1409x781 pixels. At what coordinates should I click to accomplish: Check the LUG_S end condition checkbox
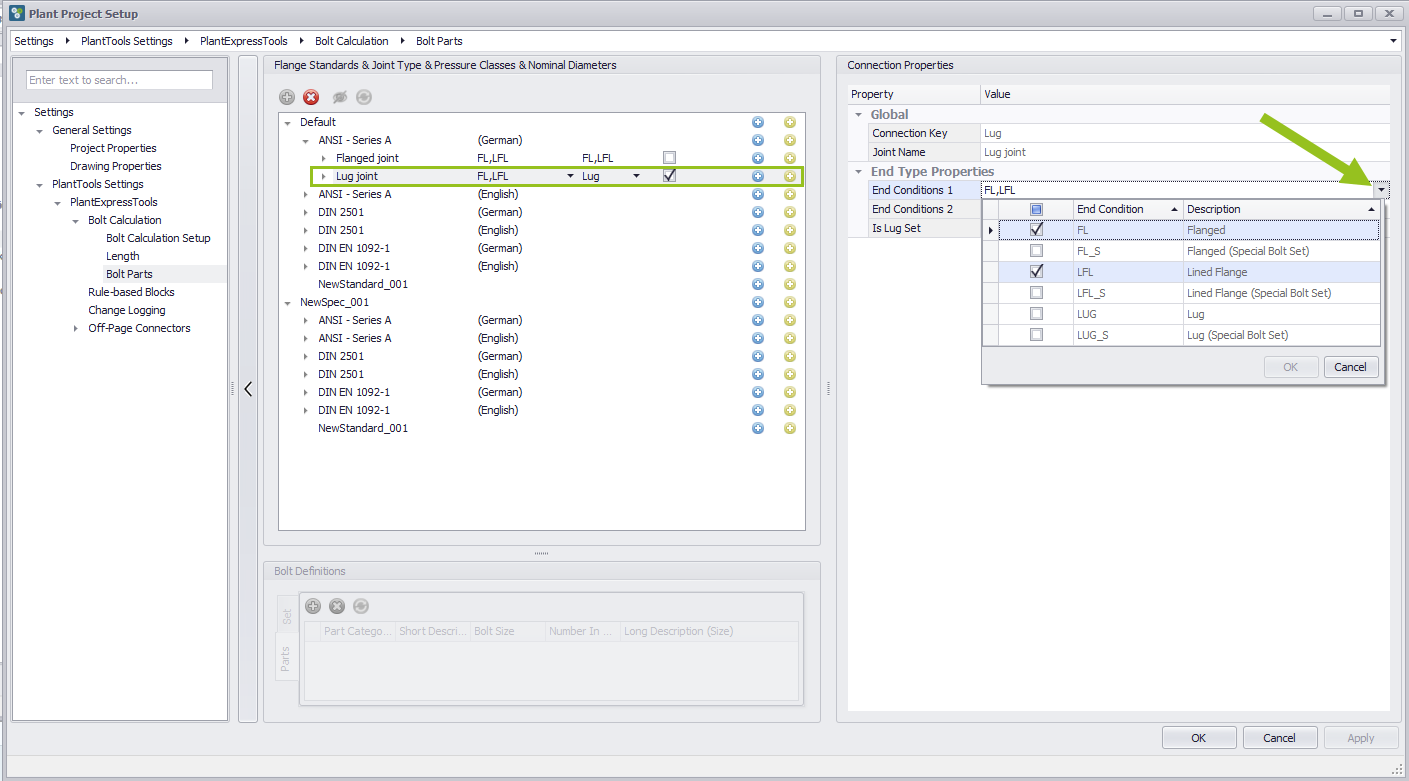[x=1036, y=335]
